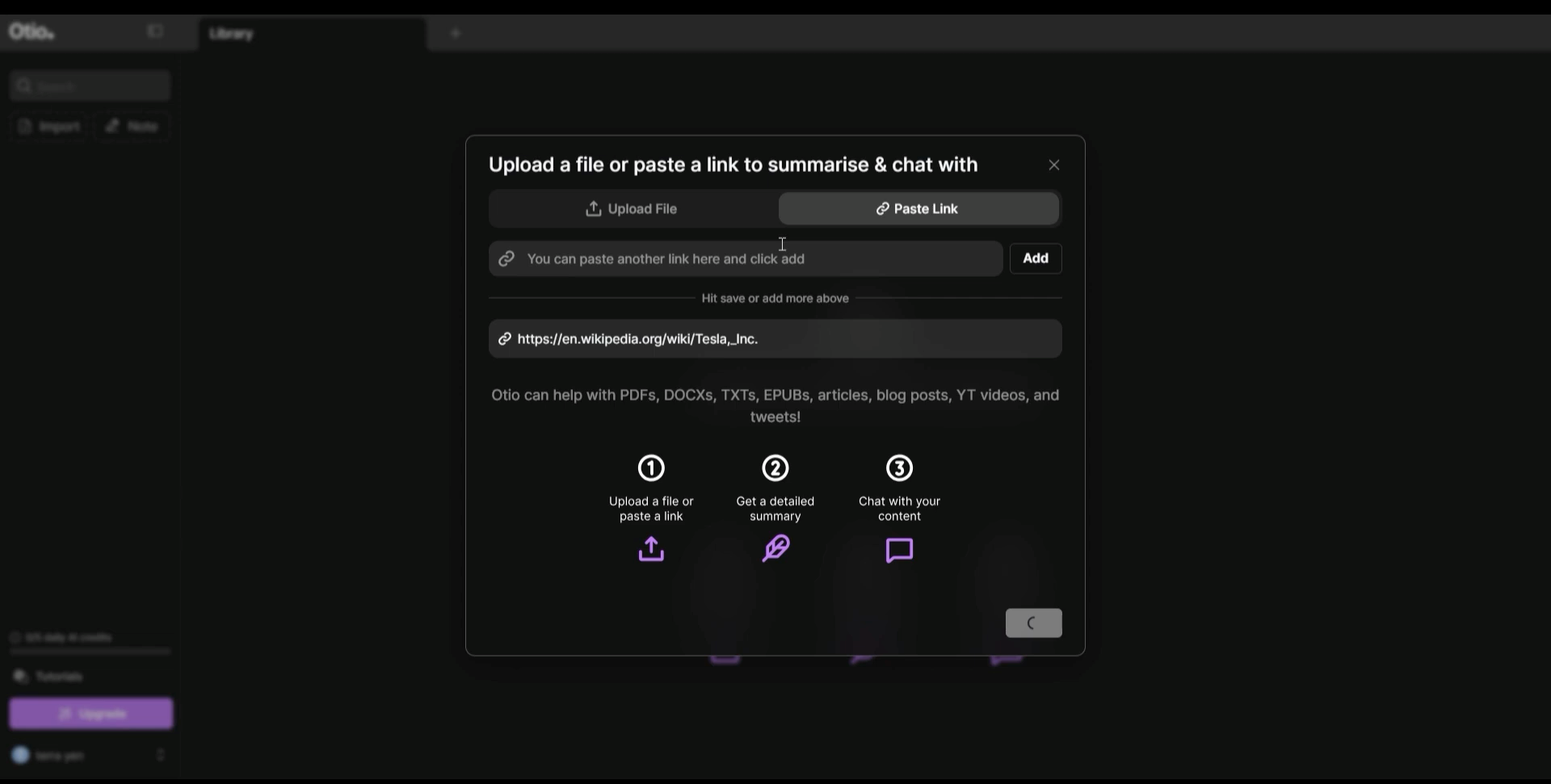The height and width of the screenshot is (784, 1551).
Task: Close the upload dialog with the X
Action: pyautogui.click(x=1053, y=165)
